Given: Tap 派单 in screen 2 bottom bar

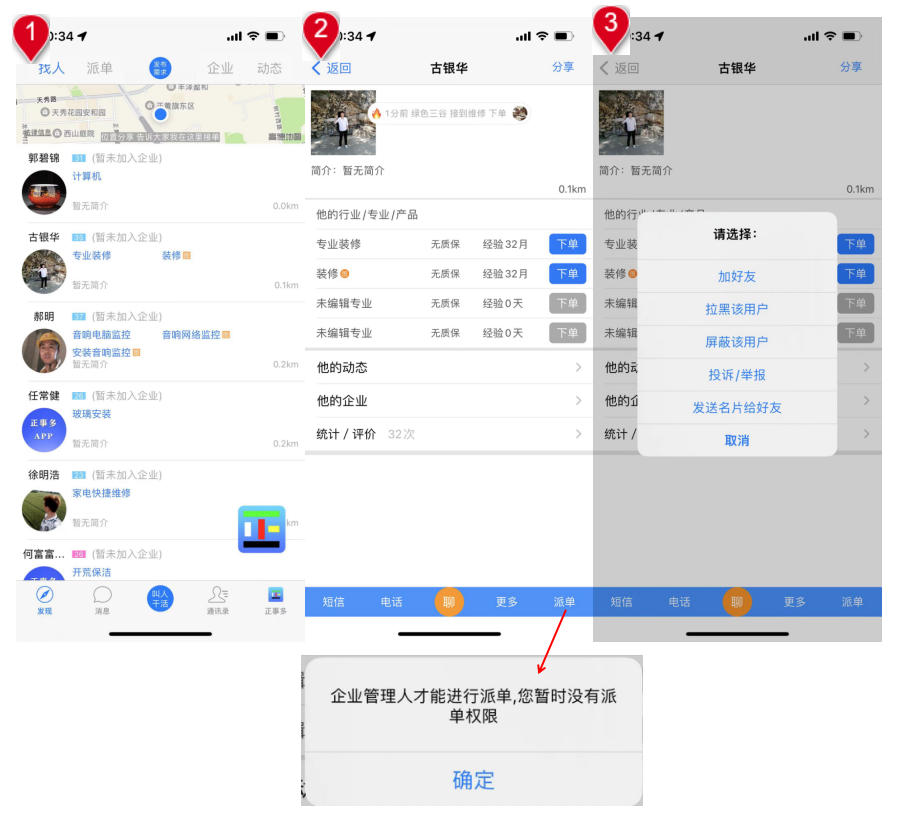Looking at the screenshot, I should tap(564, 602).
